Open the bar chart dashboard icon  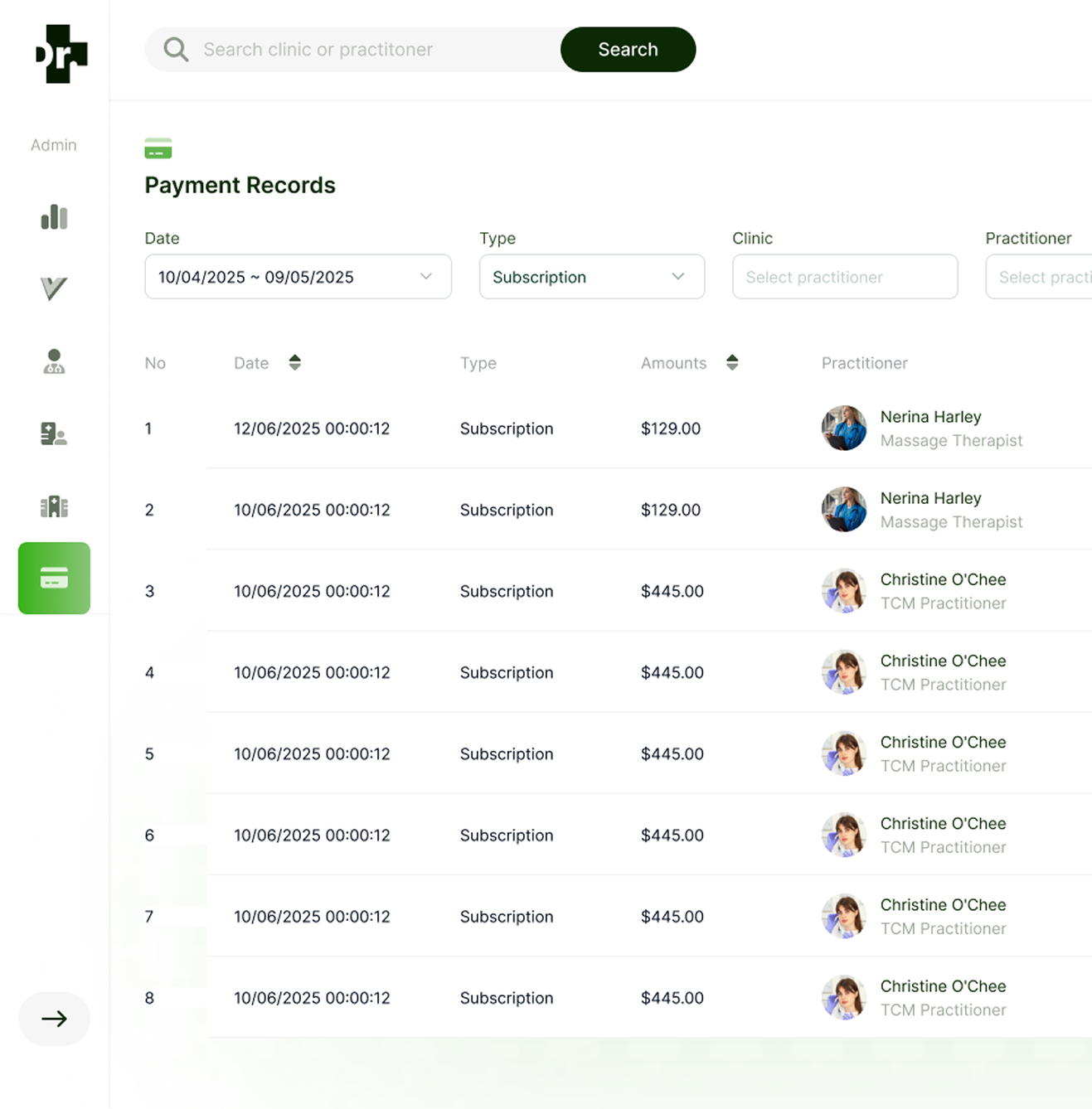coord(54,217)
